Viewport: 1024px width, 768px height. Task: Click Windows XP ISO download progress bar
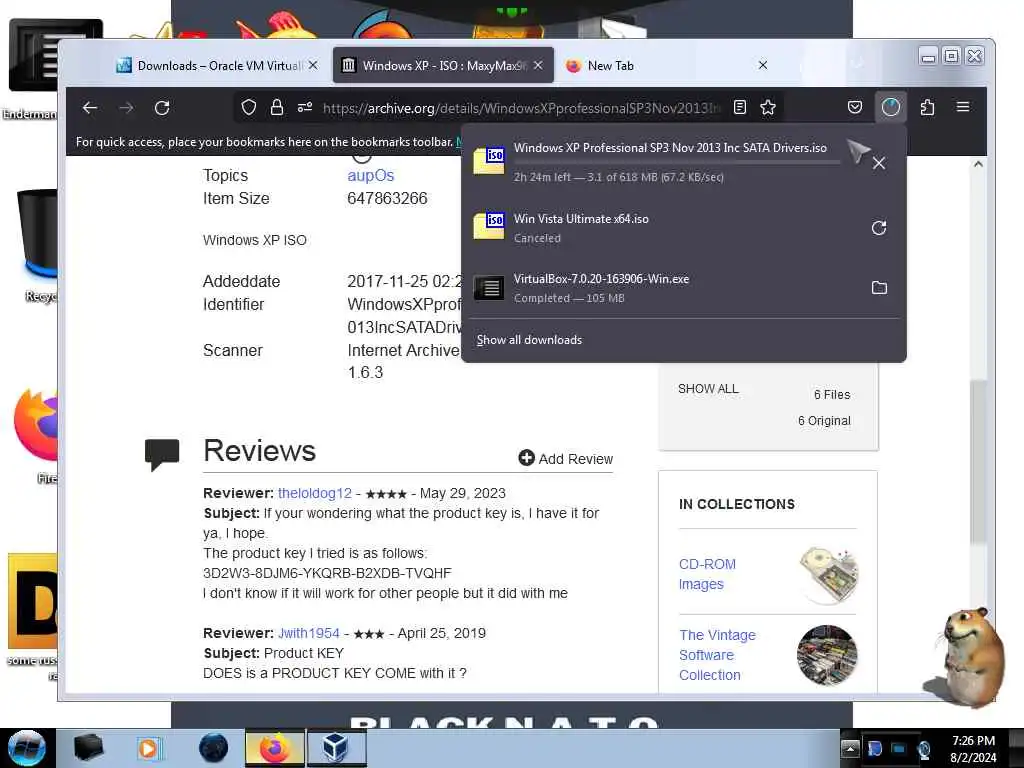pyautogui.click(x=677, y=162)
